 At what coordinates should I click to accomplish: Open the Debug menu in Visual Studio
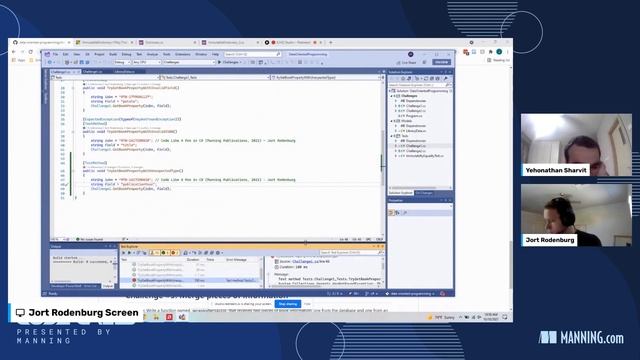(x=127, y=54)
